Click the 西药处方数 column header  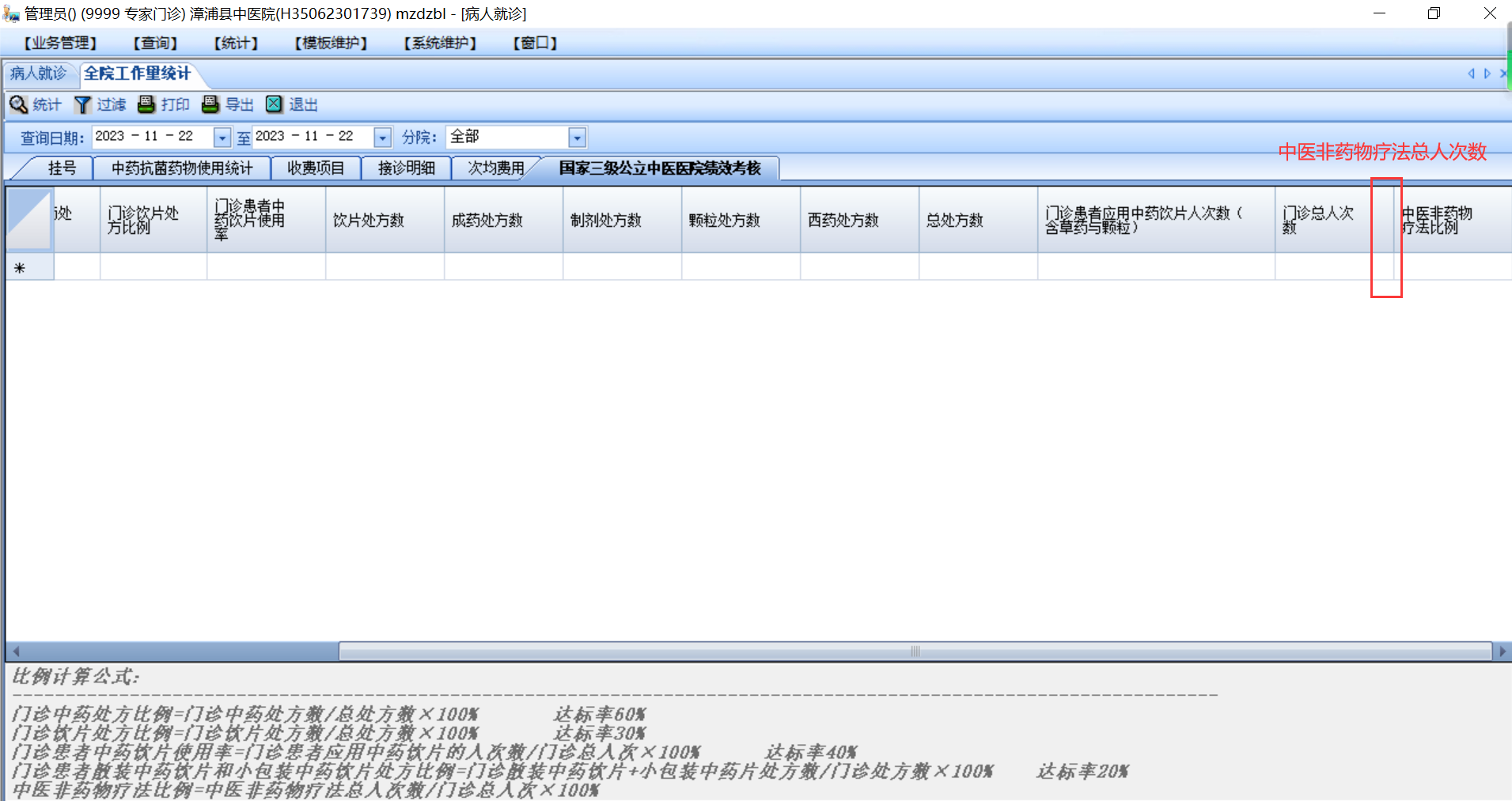pos(859,220)
